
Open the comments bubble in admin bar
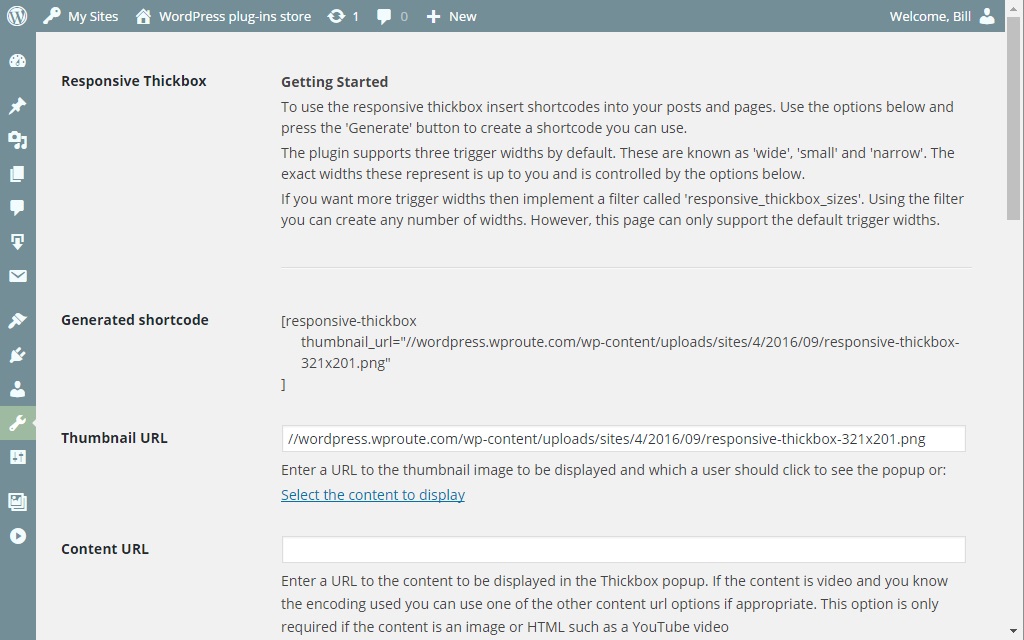pyautogui.click(x=384, y=16)
